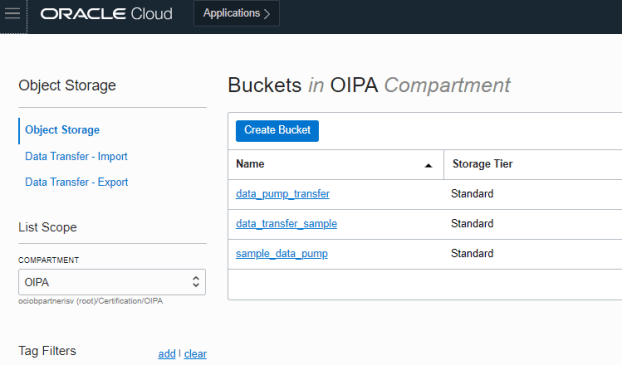Click the Object Storage heading
The image size is (622, 365).
pos(67,86)
